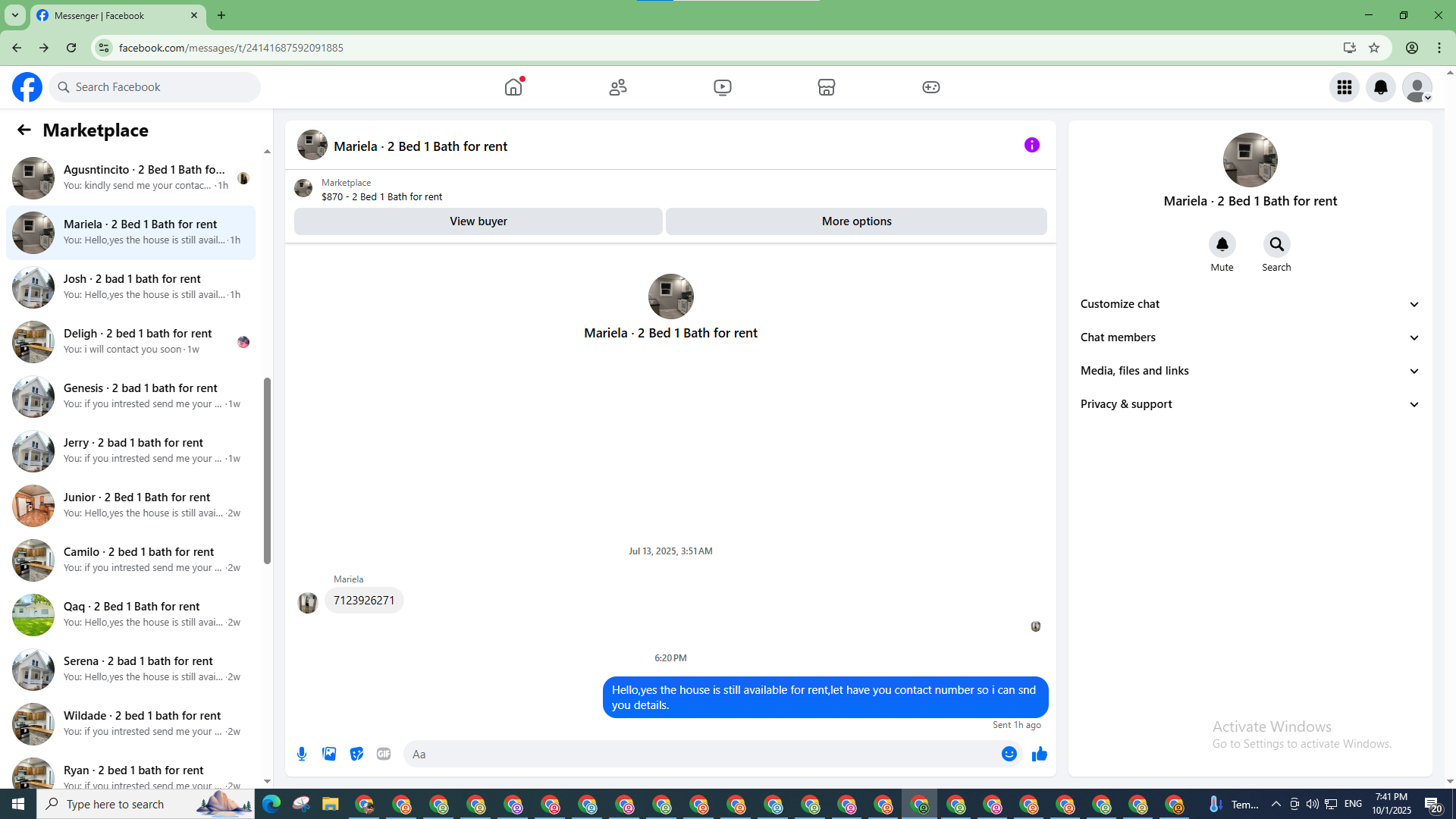Open a new browser tab
Screen dimensions: 1456x819
click(x=221, y=15)
